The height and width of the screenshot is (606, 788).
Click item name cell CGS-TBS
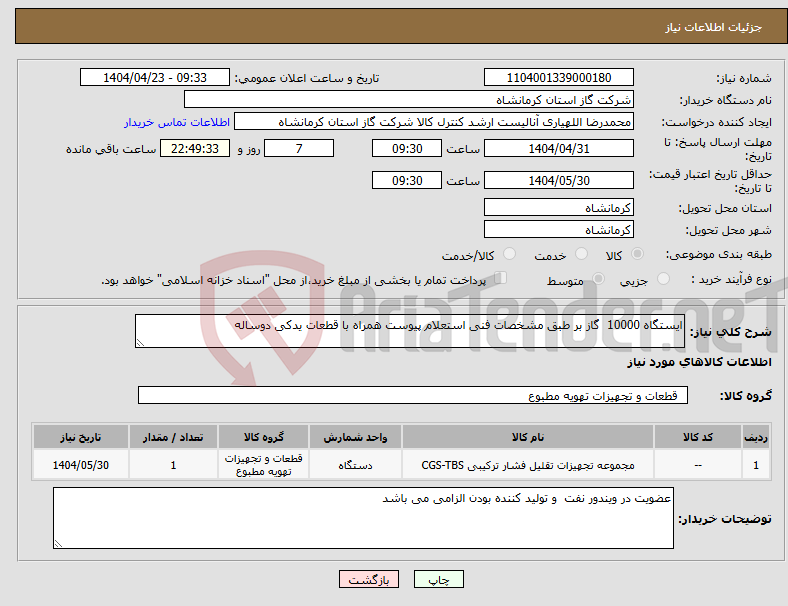(528, 465)
